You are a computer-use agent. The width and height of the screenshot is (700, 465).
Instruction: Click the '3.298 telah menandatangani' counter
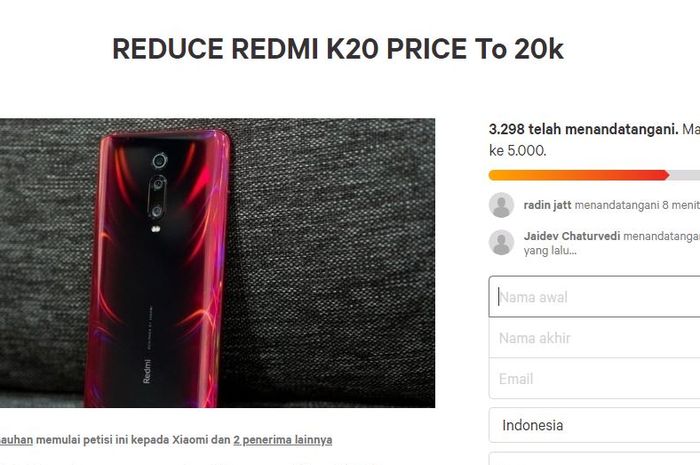tap(583, 129)
